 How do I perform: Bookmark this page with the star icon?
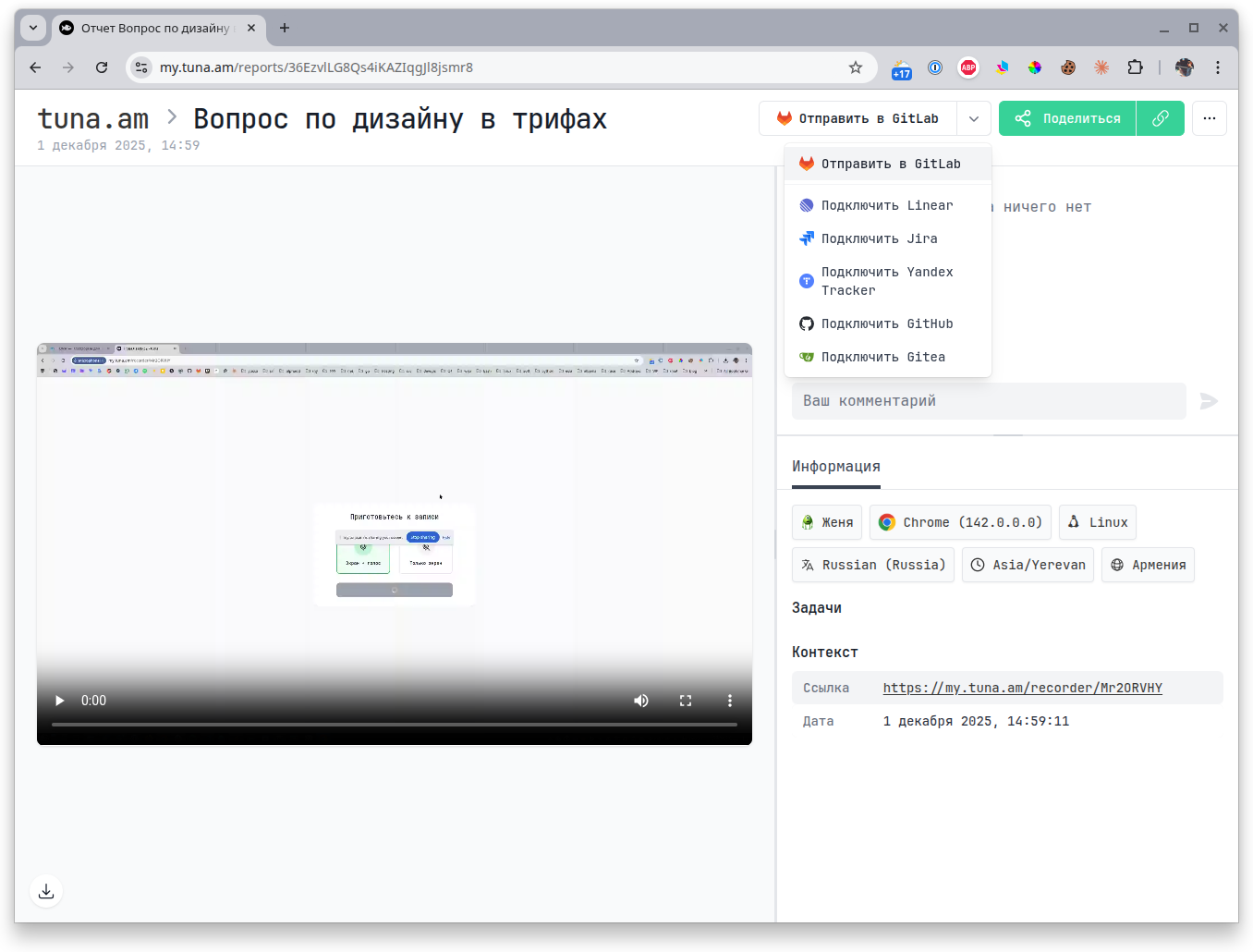pyautogui.click(x=855, y=67)
